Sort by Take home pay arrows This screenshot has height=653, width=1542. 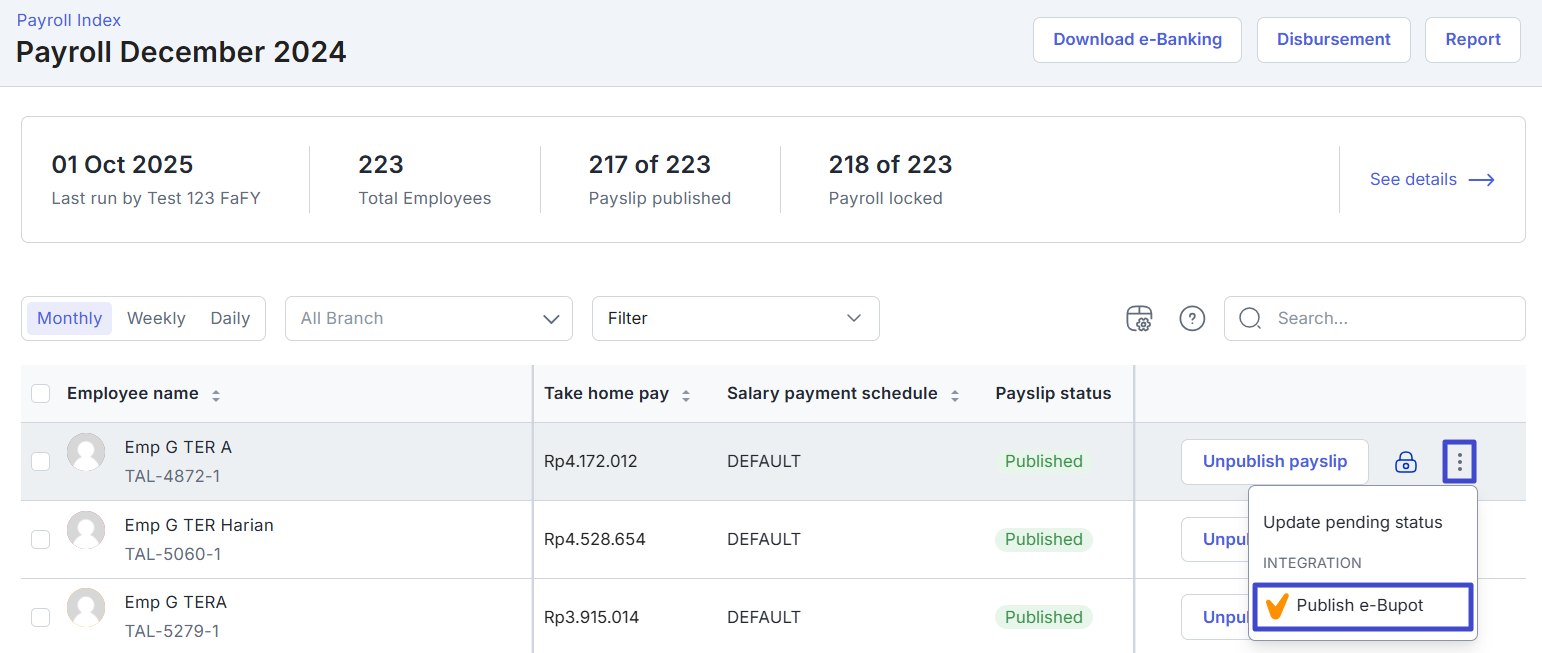[x=686, y=395]
